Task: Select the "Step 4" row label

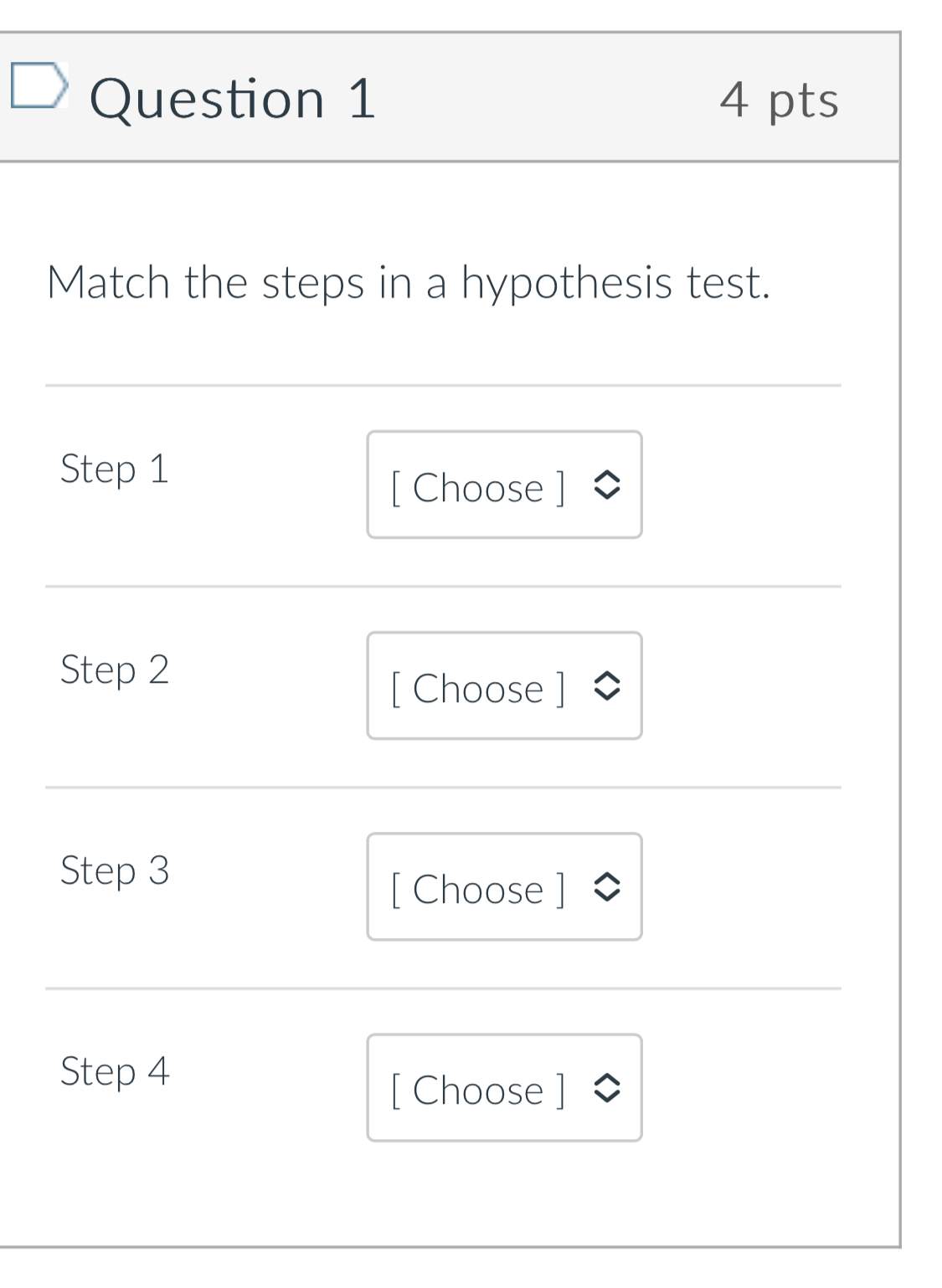Action: [115, 1071]
